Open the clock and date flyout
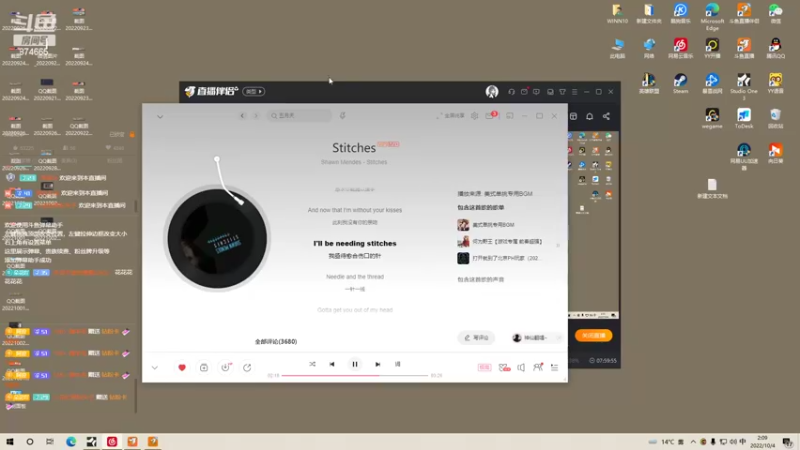This screenshot has width=800, height=450. point(763,441)
